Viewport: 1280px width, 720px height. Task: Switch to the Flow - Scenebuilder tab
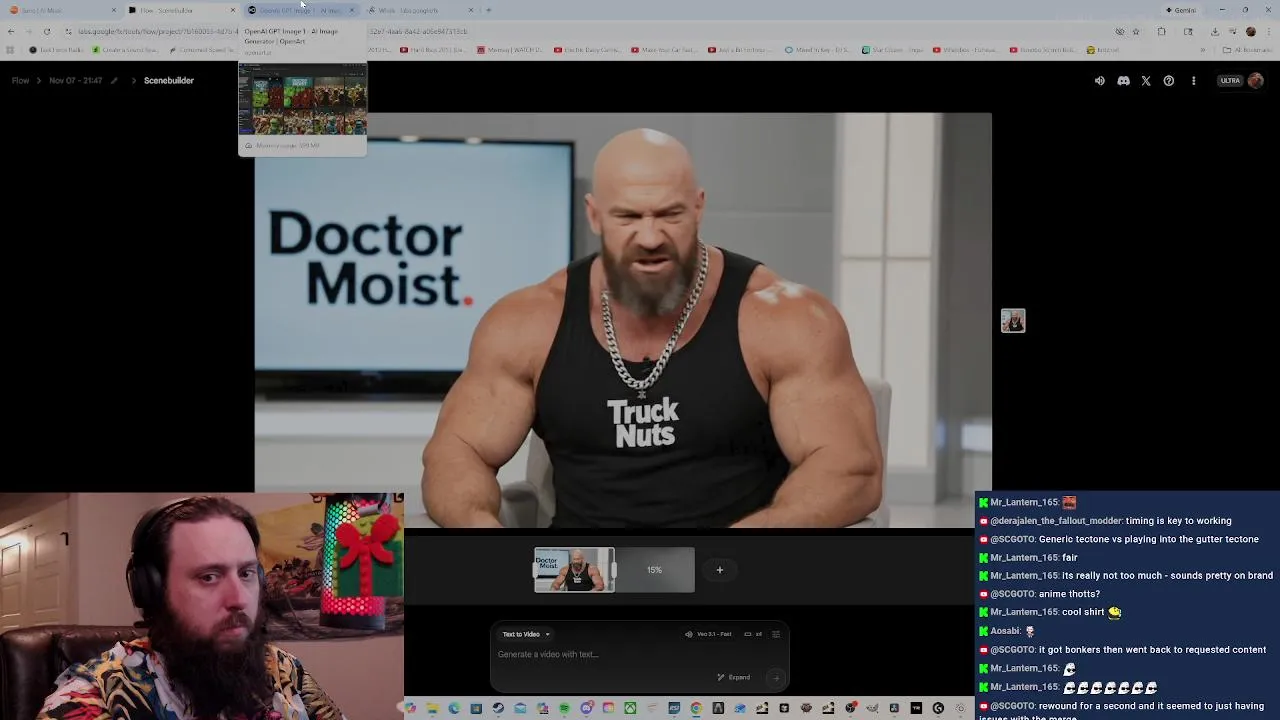click(180, 10)
